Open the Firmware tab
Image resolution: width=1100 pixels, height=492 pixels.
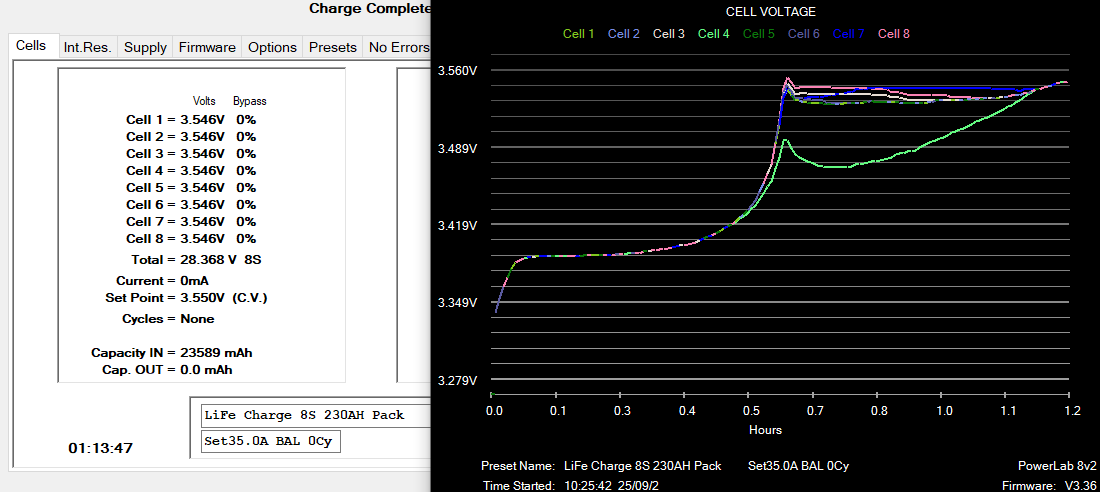[x=207, y=47]
